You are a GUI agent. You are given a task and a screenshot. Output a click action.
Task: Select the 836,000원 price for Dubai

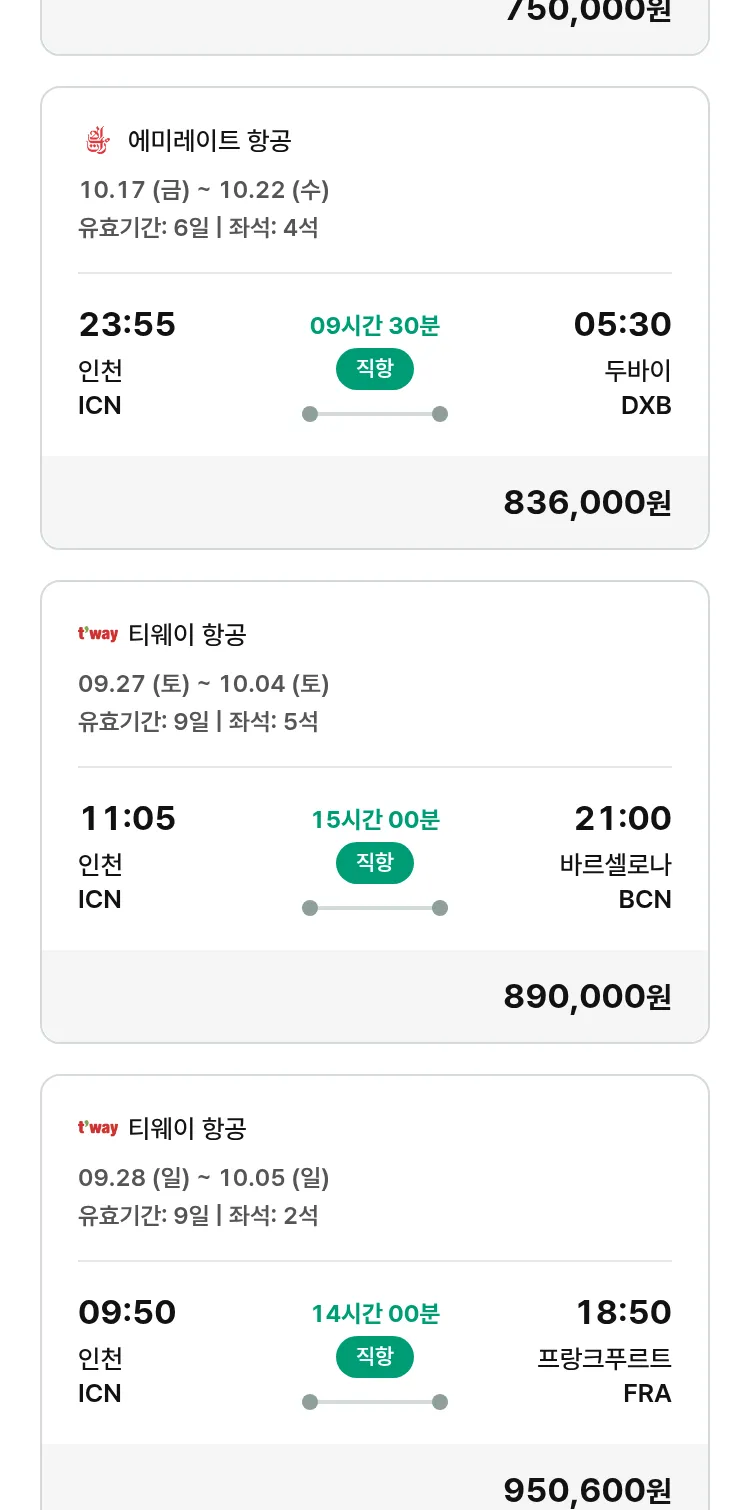pyautogui.click(x=587, y=503)
